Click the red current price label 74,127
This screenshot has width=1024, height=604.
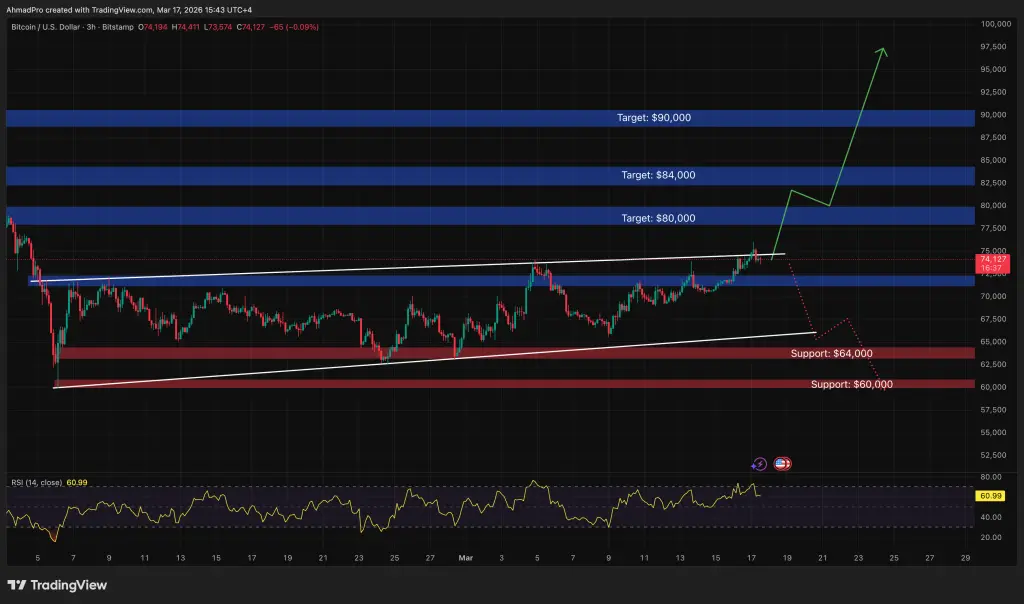point(993,258)
